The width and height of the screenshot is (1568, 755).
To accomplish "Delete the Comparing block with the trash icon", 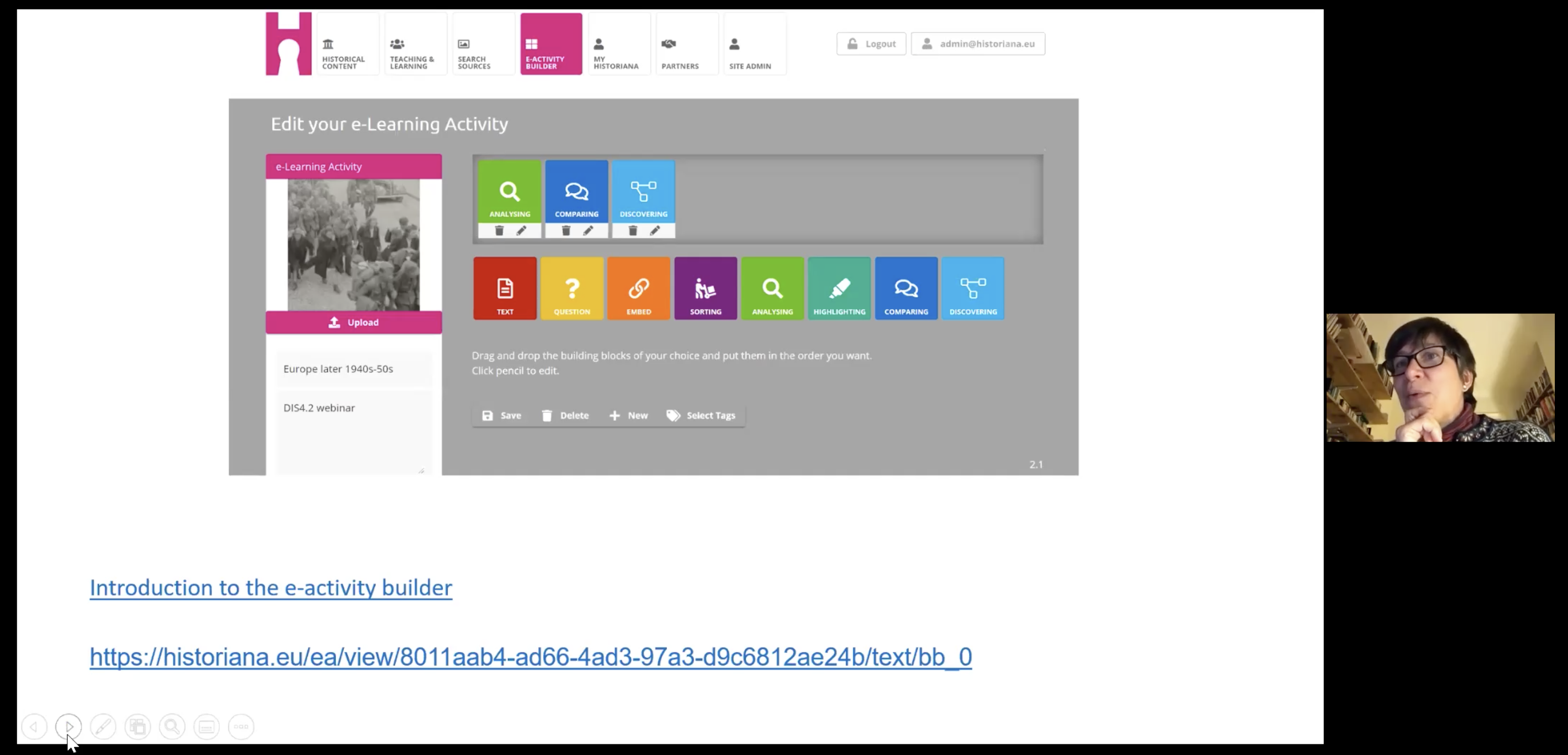I will [566, 231].
